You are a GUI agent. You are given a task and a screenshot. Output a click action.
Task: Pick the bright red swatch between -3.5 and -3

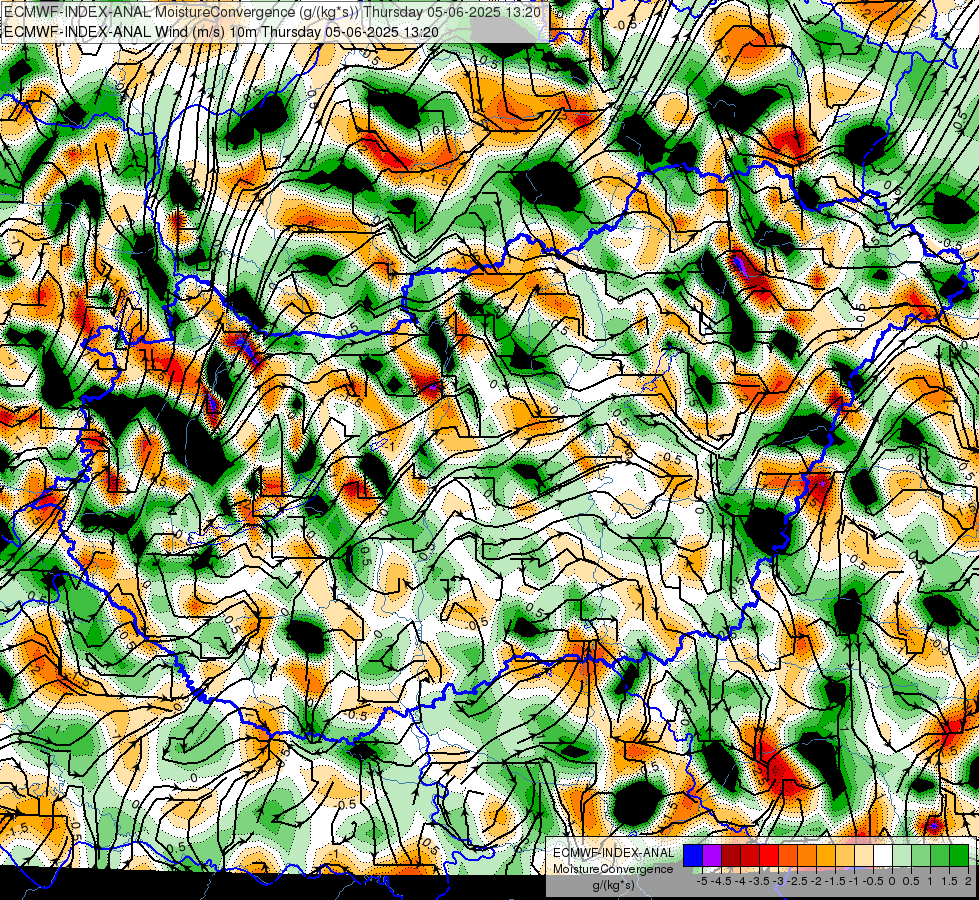click(x=769, y=855)
